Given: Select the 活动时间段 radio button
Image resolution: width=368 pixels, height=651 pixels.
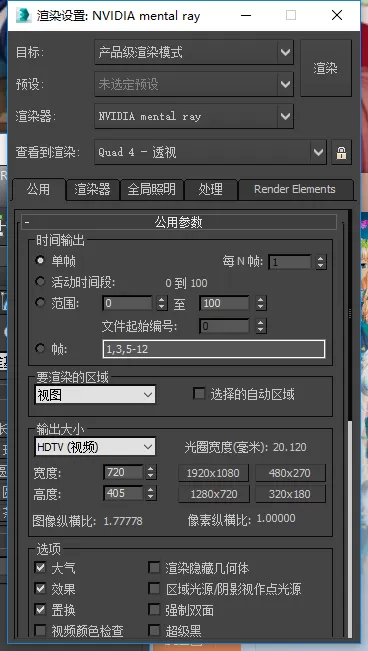Looking at the screenshot, I should point(40,282).
